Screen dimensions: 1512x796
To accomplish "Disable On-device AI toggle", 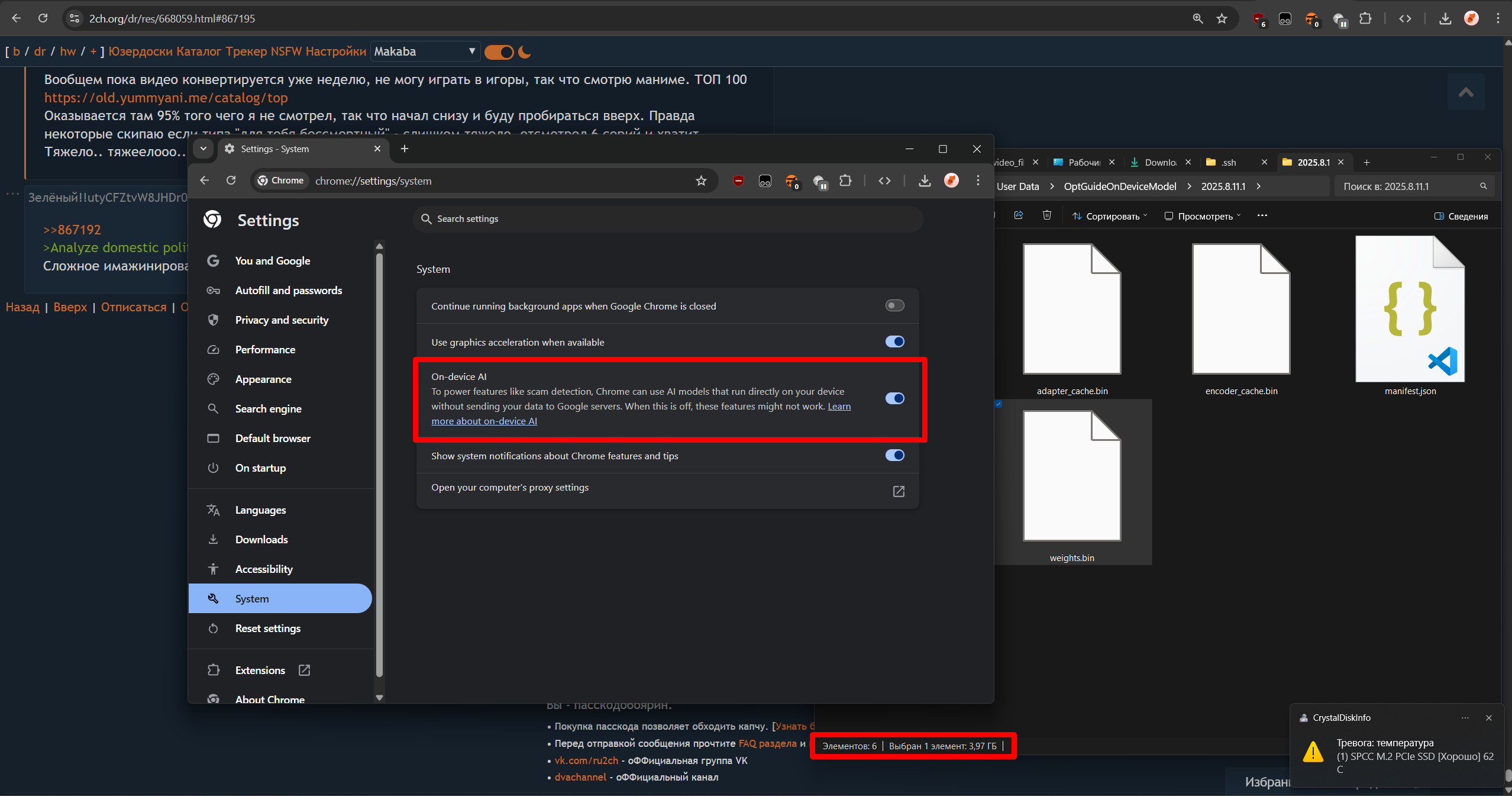I will tap(894, 398).
